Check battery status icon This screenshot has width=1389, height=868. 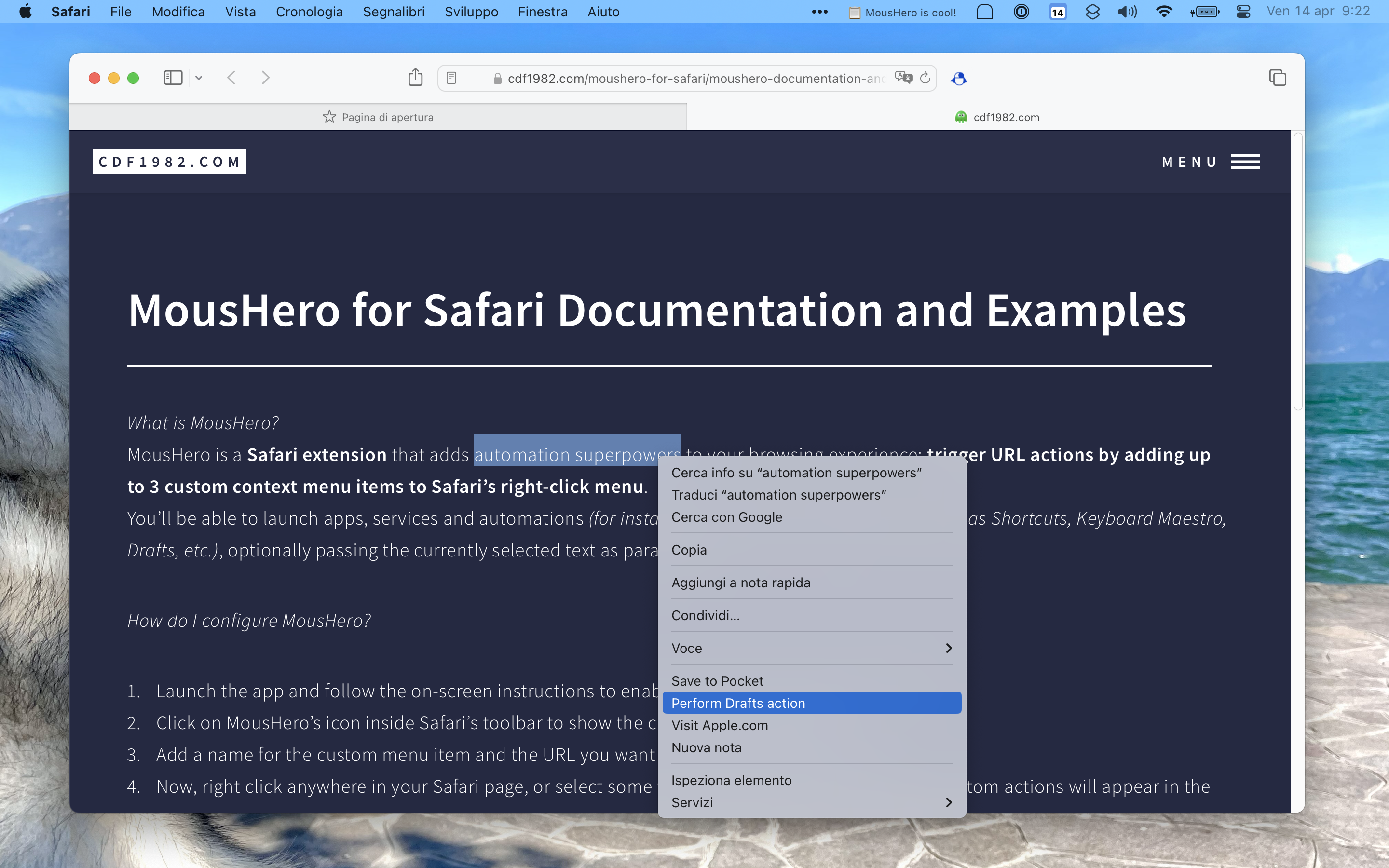click(x=1205, y=12)
